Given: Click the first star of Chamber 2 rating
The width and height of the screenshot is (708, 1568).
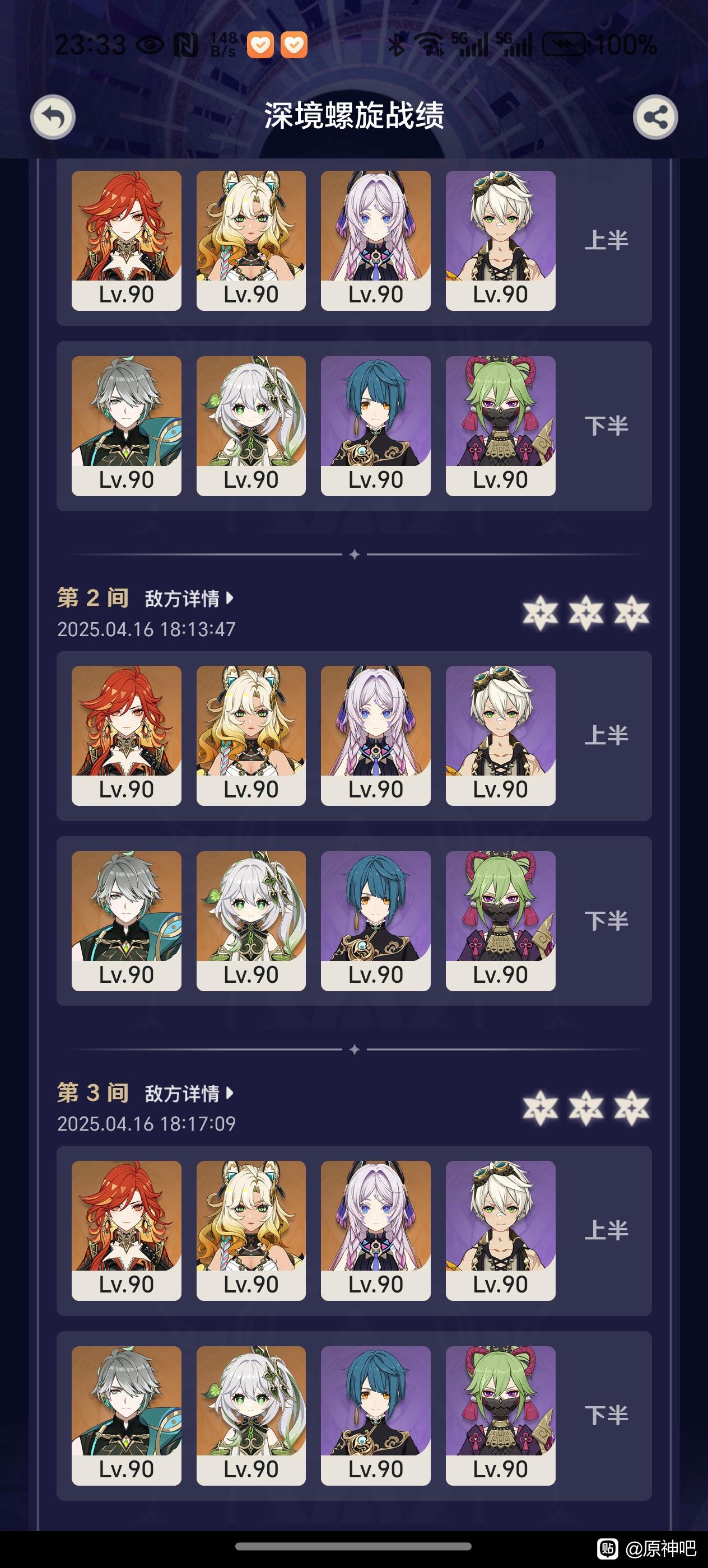Looking at the screenshot, I should tap(541, 613).
